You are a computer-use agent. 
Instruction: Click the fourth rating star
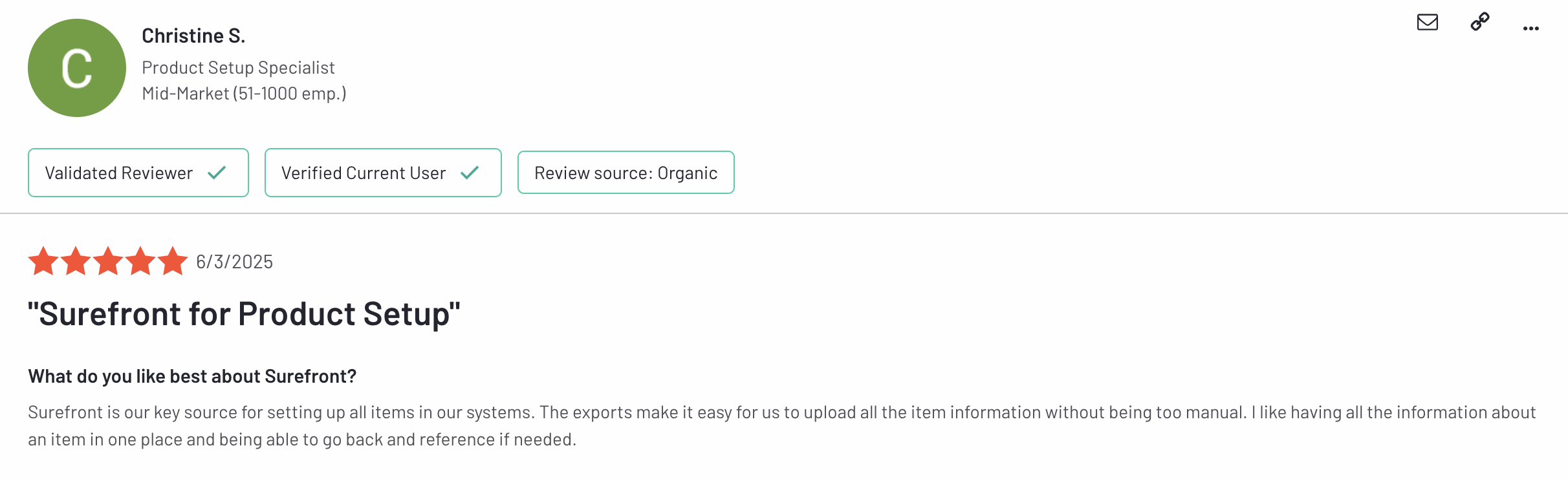pyautogui.click(x=140, y=262)
